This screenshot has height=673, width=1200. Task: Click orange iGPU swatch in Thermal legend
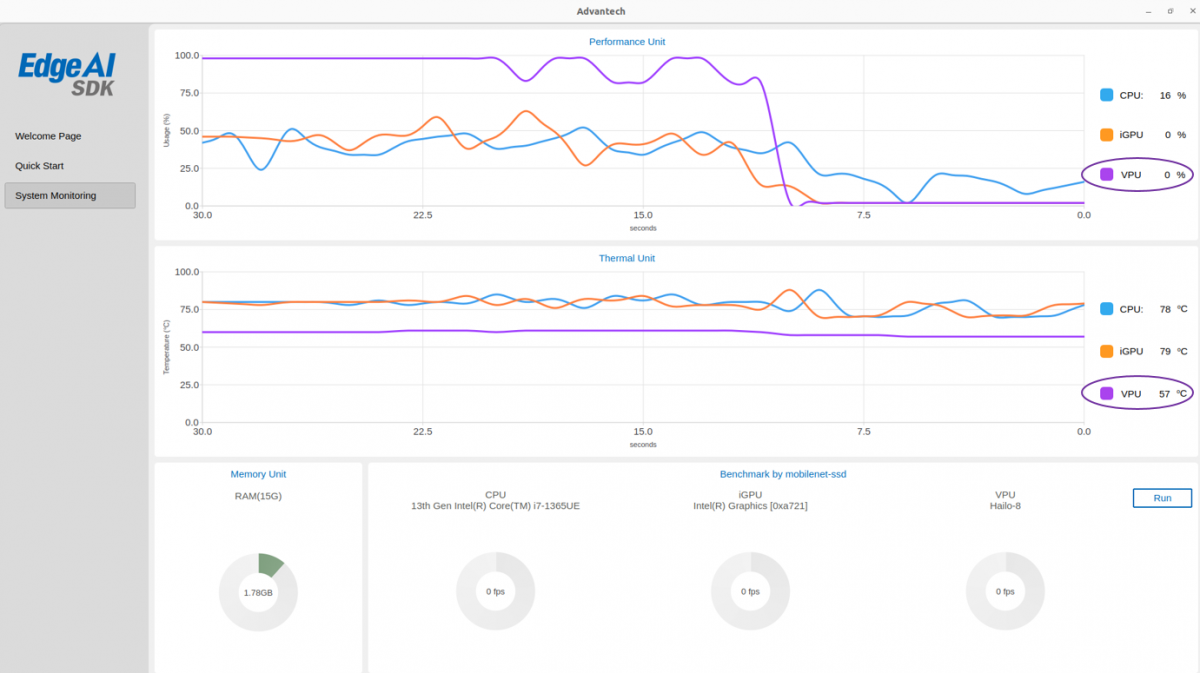[1107, 351]
